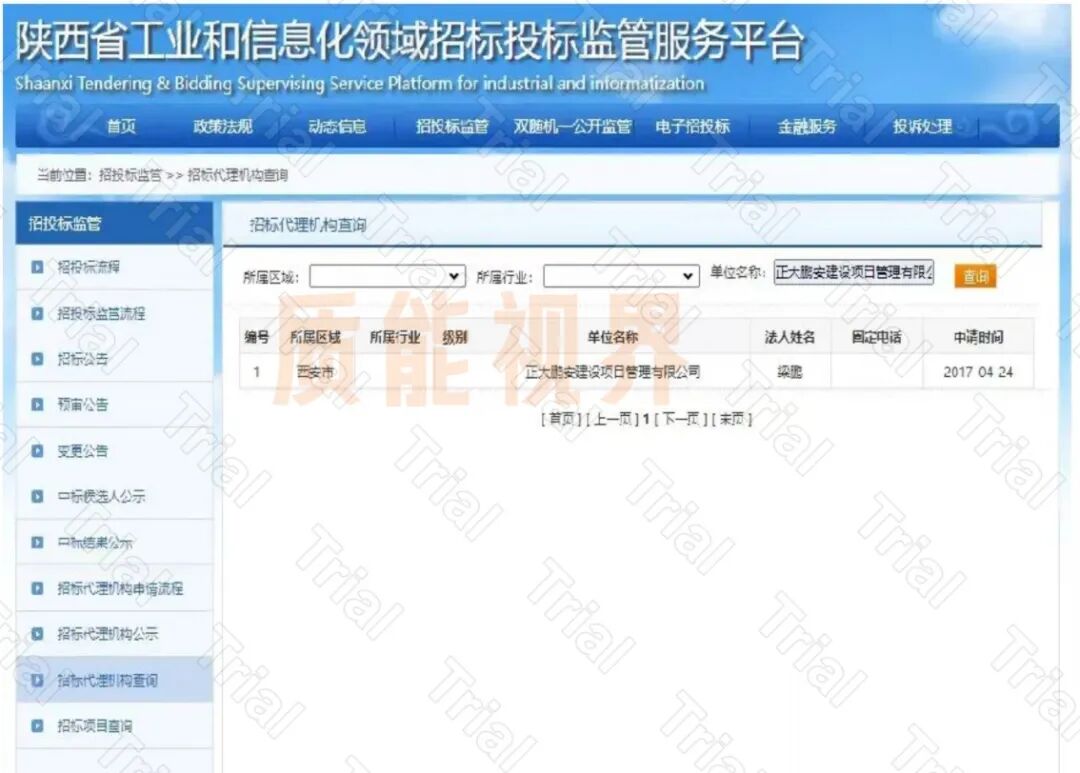Click the arrow icon beside 变更公告
The height and width of the screenshot is (773, 1080).
coord(38,452)
